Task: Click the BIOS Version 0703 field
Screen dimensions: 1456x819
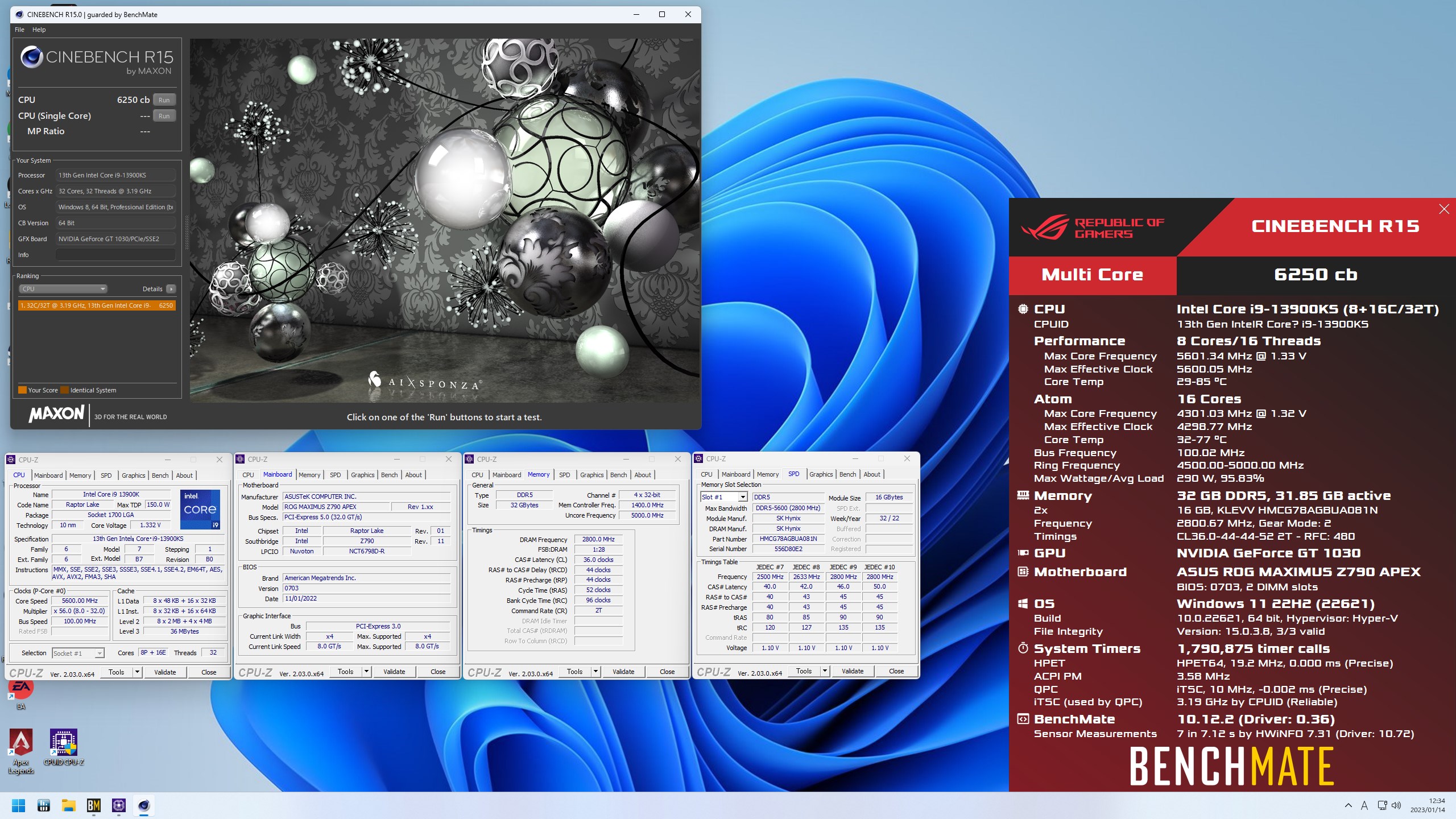Action: coord(367,589)
